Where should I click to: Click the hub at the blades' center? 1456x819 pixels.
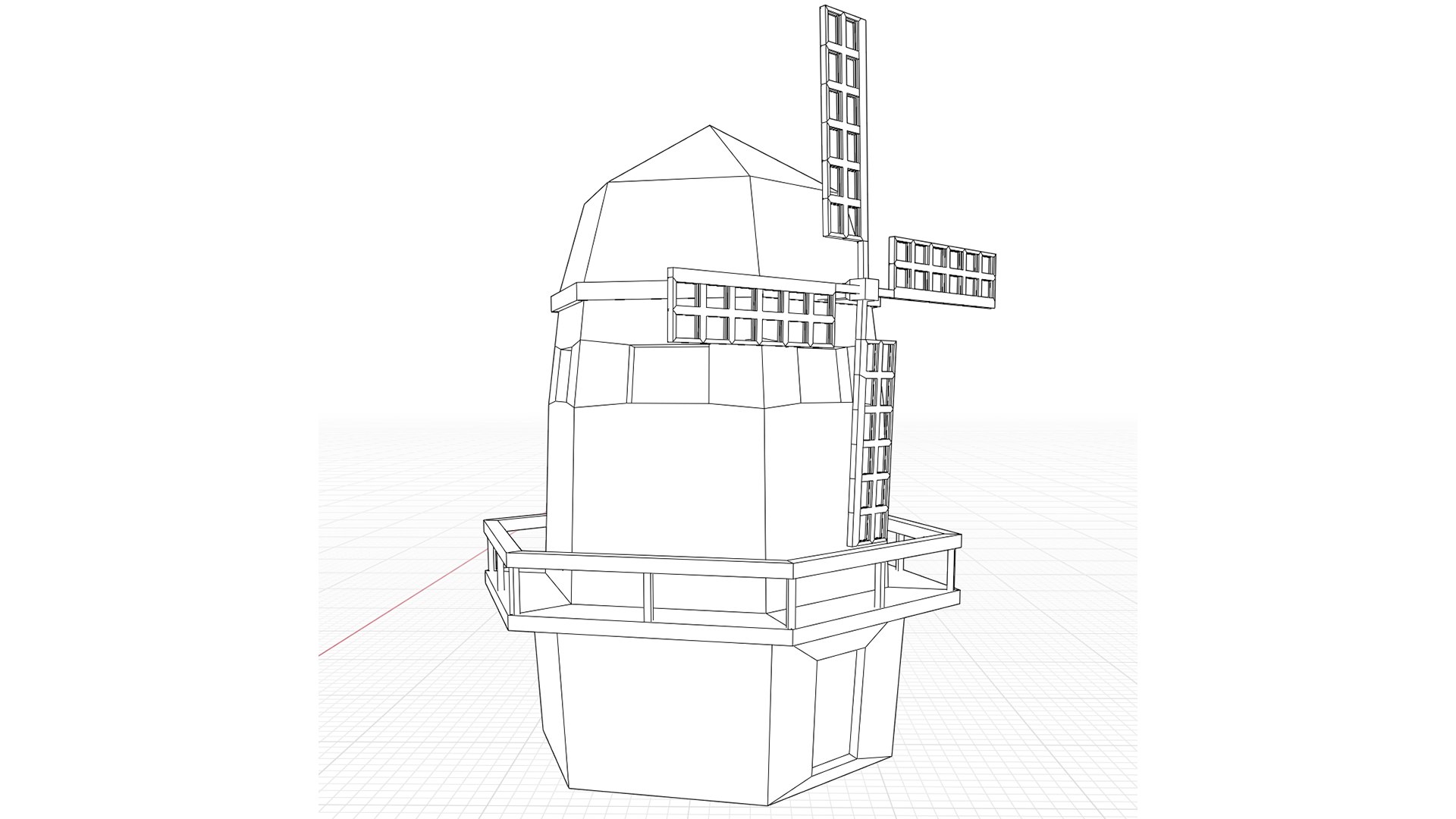point(863,290)
